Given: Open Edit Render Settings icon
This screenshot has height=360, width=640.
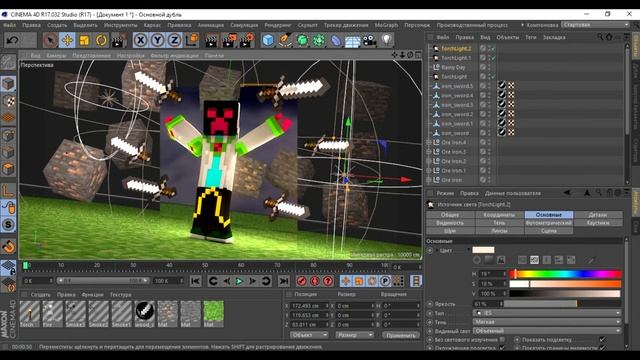Looking at the screenshot, I should [247, 40].
